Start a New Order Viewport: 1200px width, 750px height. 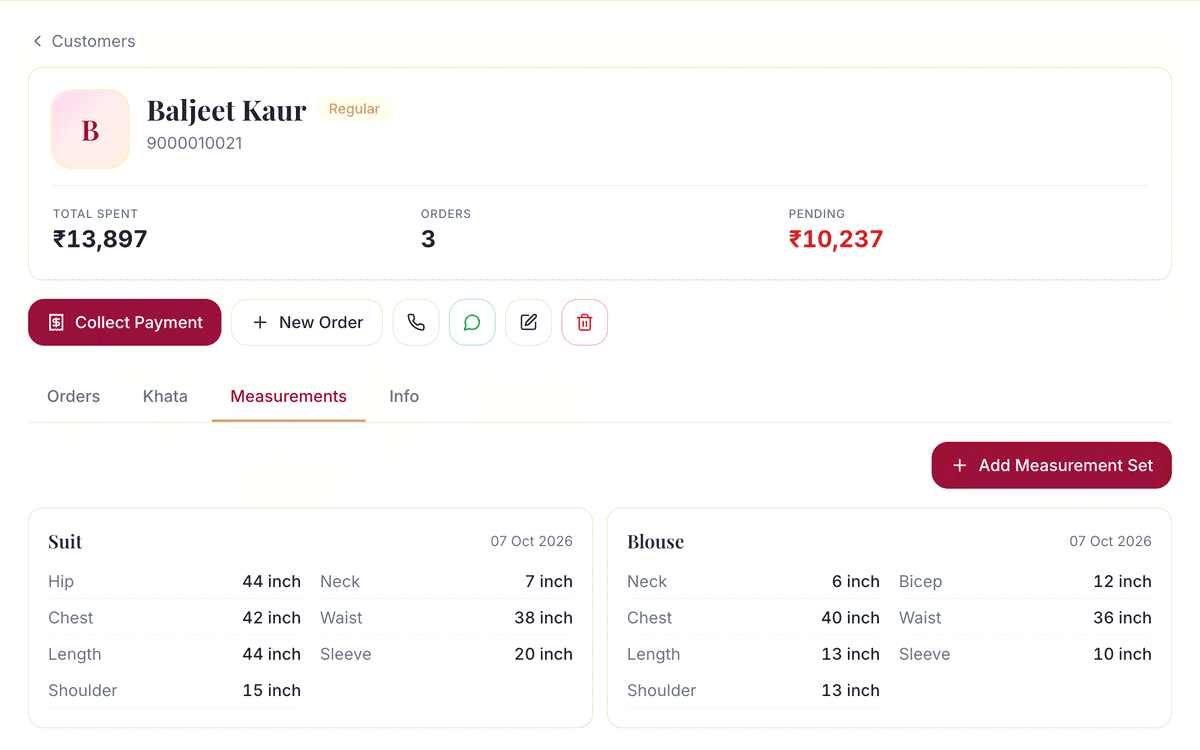click(x=307, y=322)
